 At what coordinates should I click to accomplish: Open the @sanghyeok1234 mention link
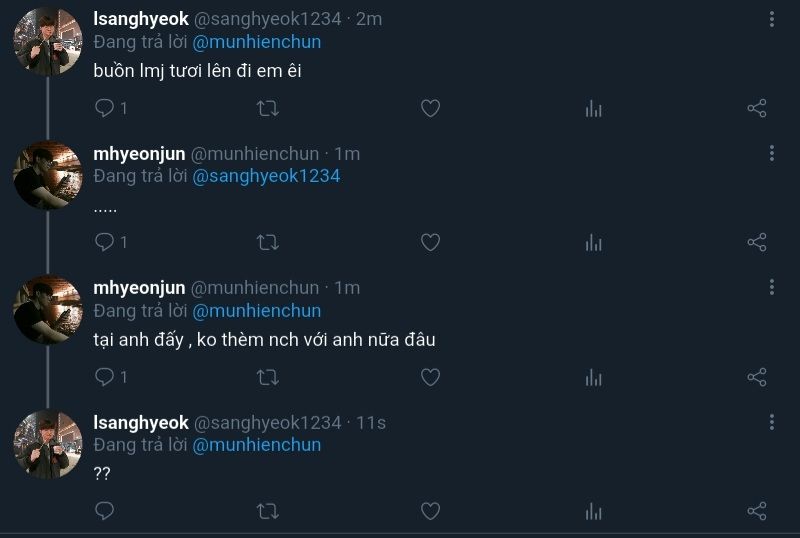coord(266,176)
